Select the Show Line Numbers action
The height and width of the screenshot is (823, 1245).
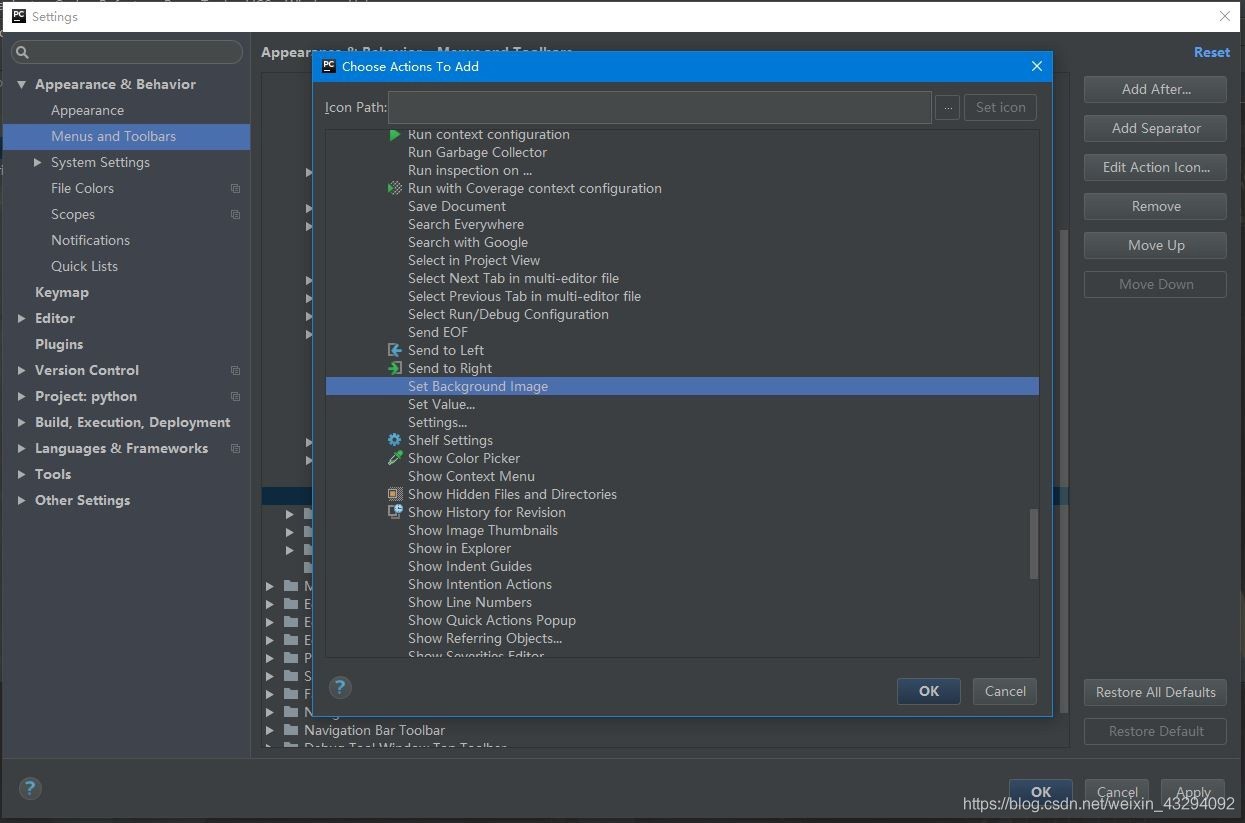(469, 602)
